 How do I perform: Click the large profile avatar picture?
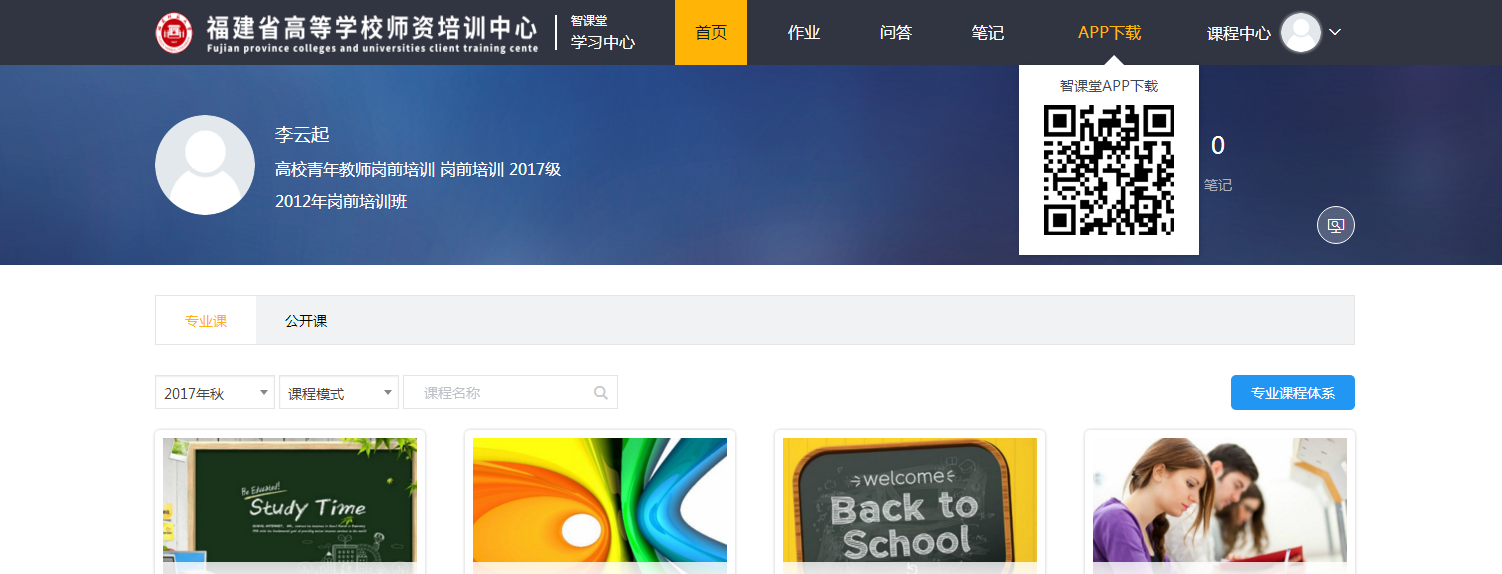coord(205,165)
